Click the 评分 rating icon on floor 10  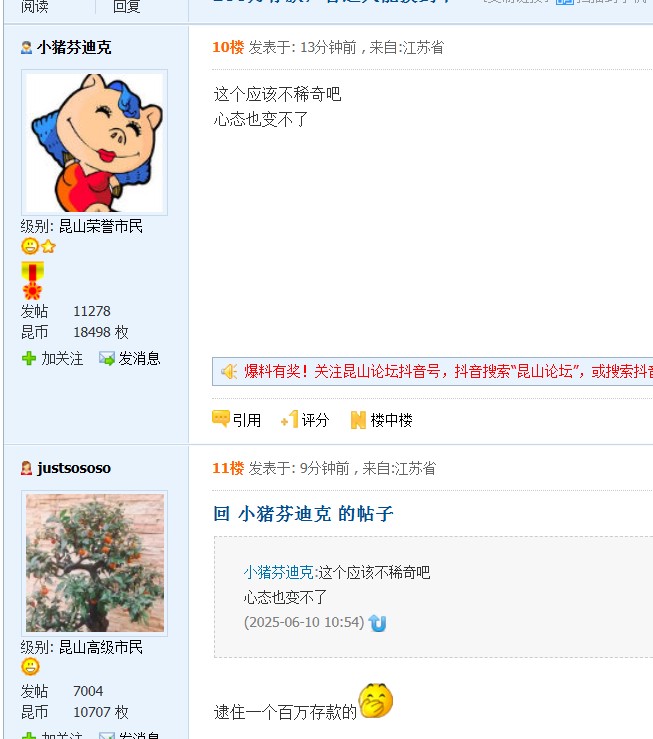(x=290, y=419)
